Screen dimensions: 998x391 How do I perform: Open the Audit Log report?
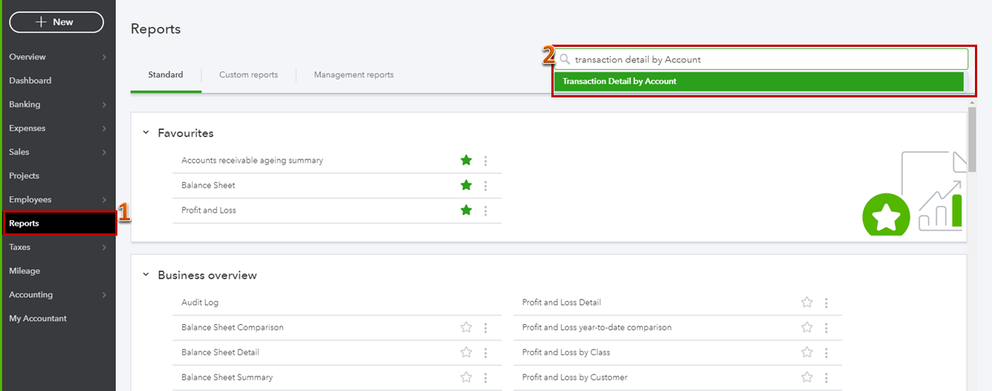[200, 302]
